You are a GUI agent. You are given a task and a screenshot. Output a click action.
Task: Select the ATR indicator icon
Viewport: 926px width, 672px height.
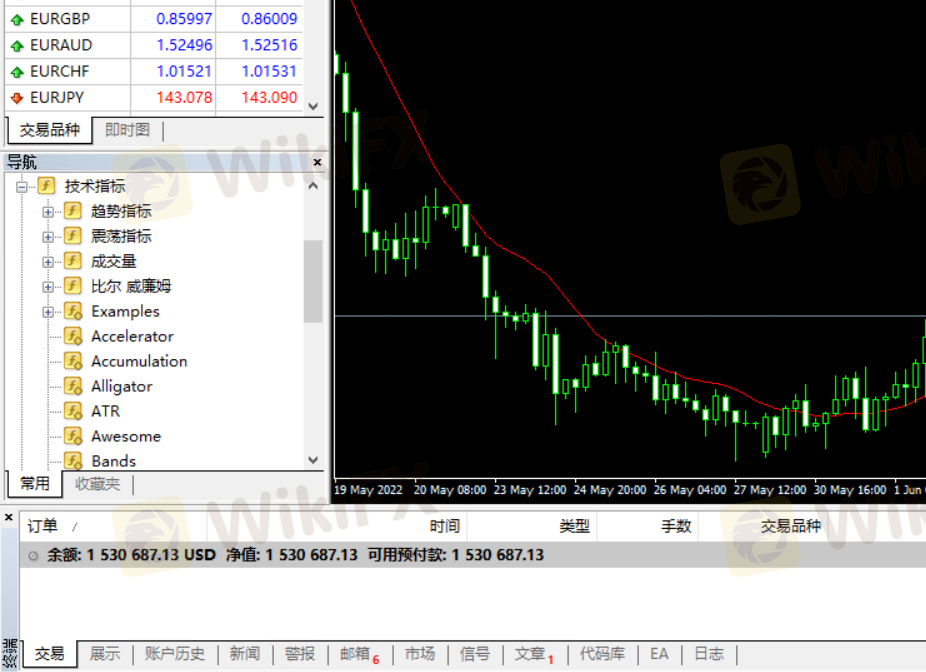point(73,411)
